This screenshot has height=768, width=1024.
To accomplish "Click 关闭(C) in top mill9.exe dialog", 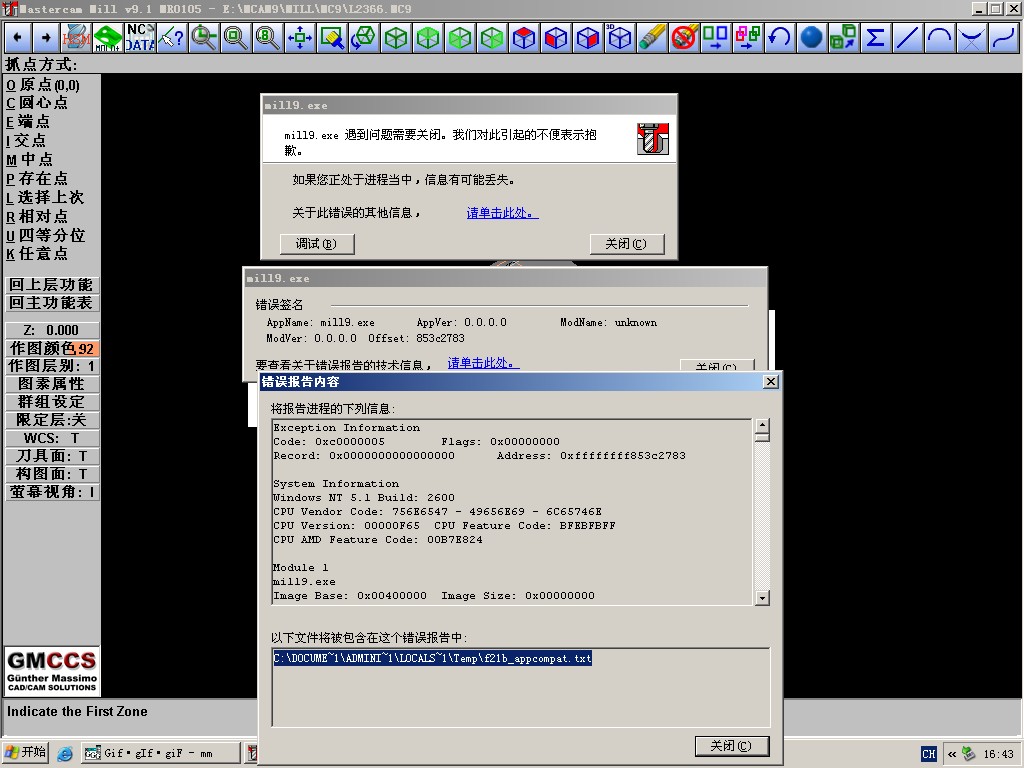I will point(626,244).
